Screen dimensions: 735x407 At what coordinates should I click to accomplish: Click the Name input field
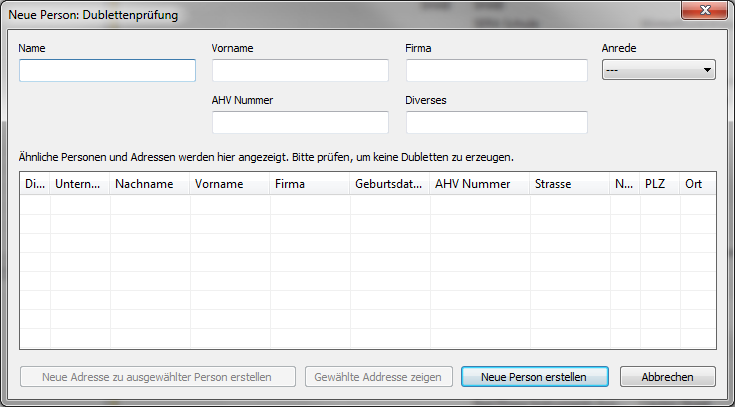107,71
